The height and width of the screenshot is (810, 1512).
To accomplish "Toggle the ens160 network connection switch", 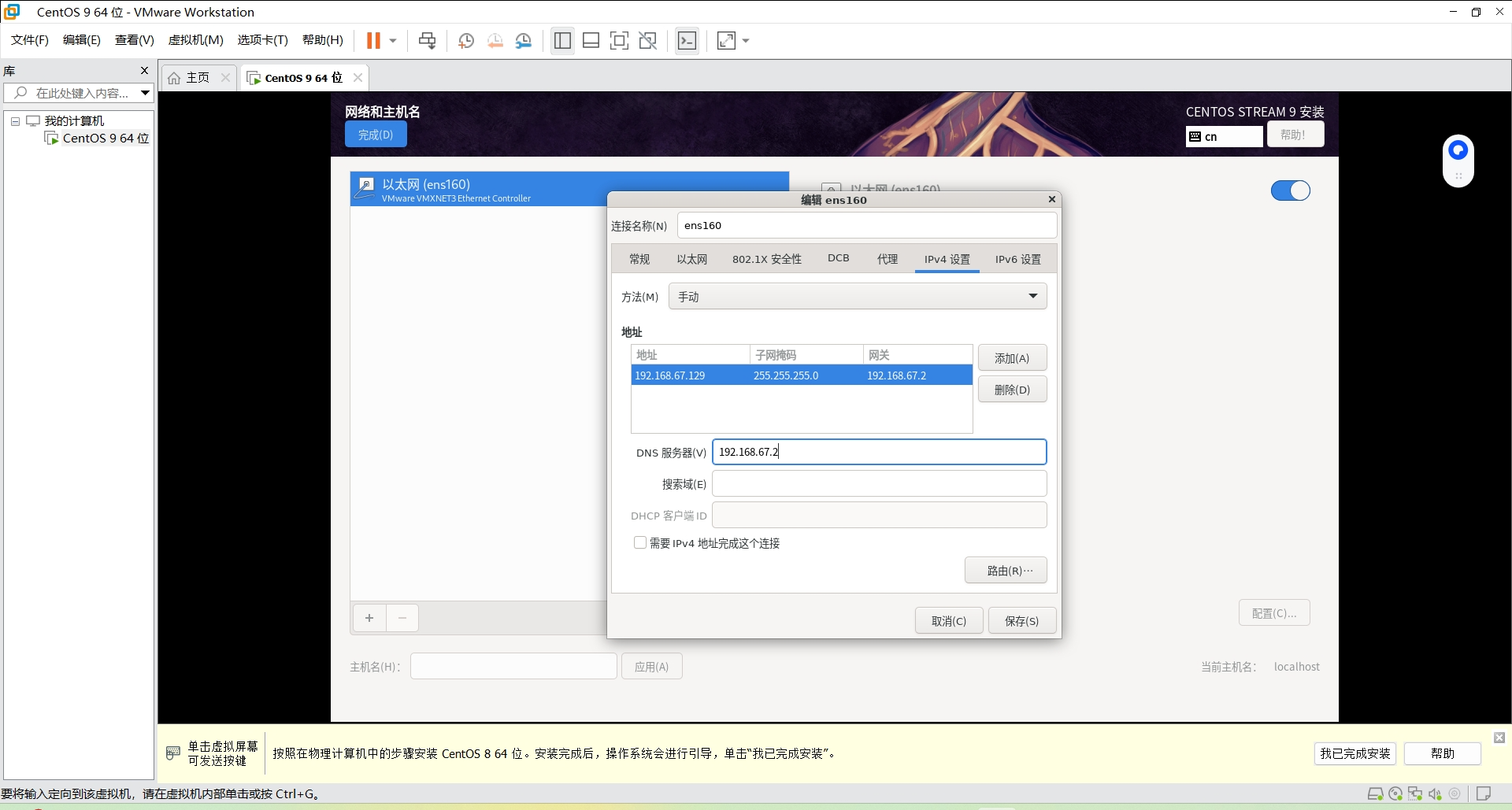I will [1290, 190].
